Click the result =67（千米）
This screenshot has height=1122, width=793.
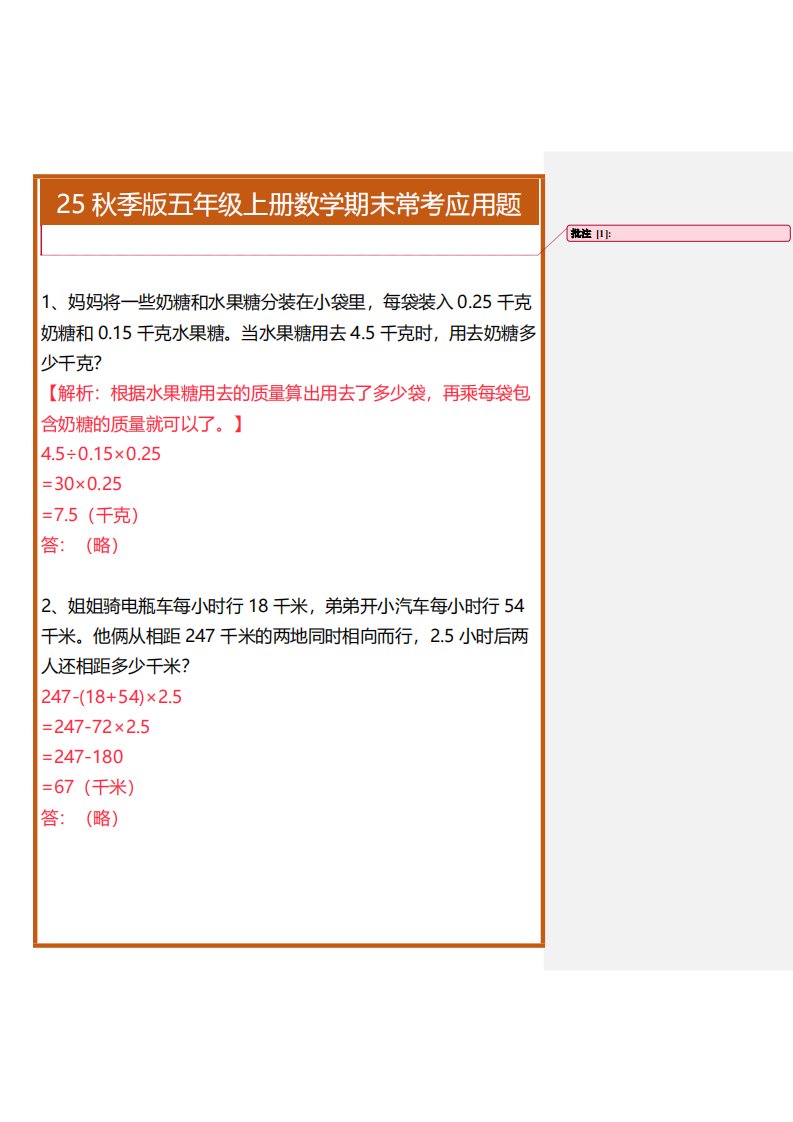pyautogui.click(x=88, y=787)
